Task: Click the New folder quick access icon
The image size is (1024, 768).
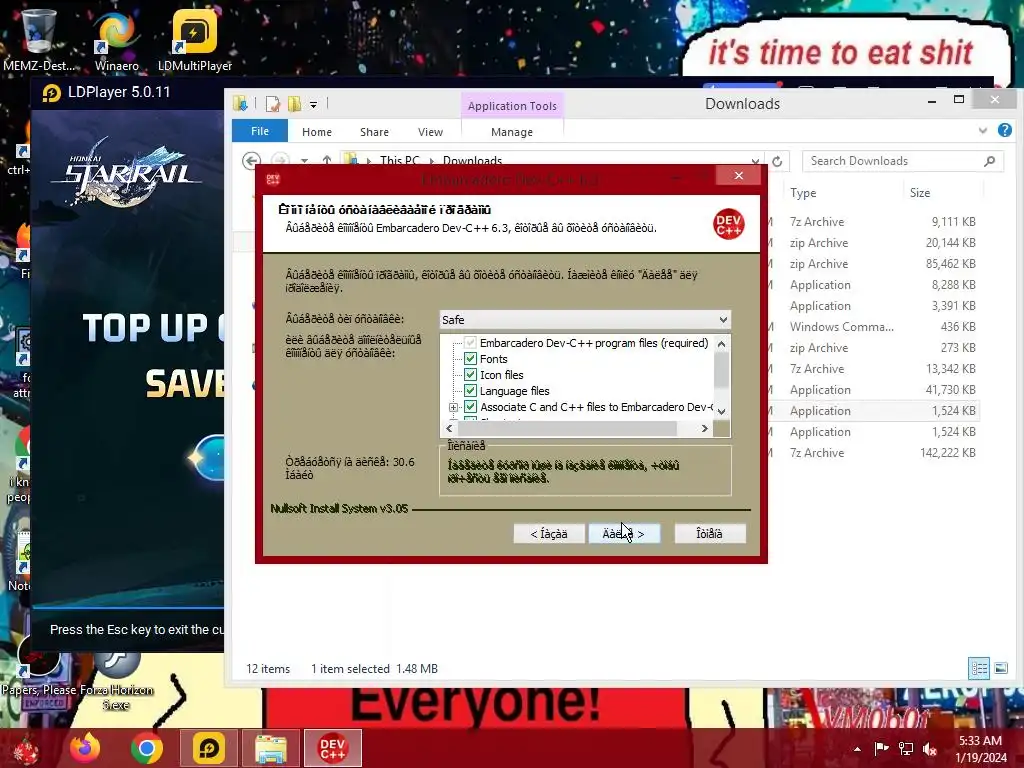Action: (295, 104)
